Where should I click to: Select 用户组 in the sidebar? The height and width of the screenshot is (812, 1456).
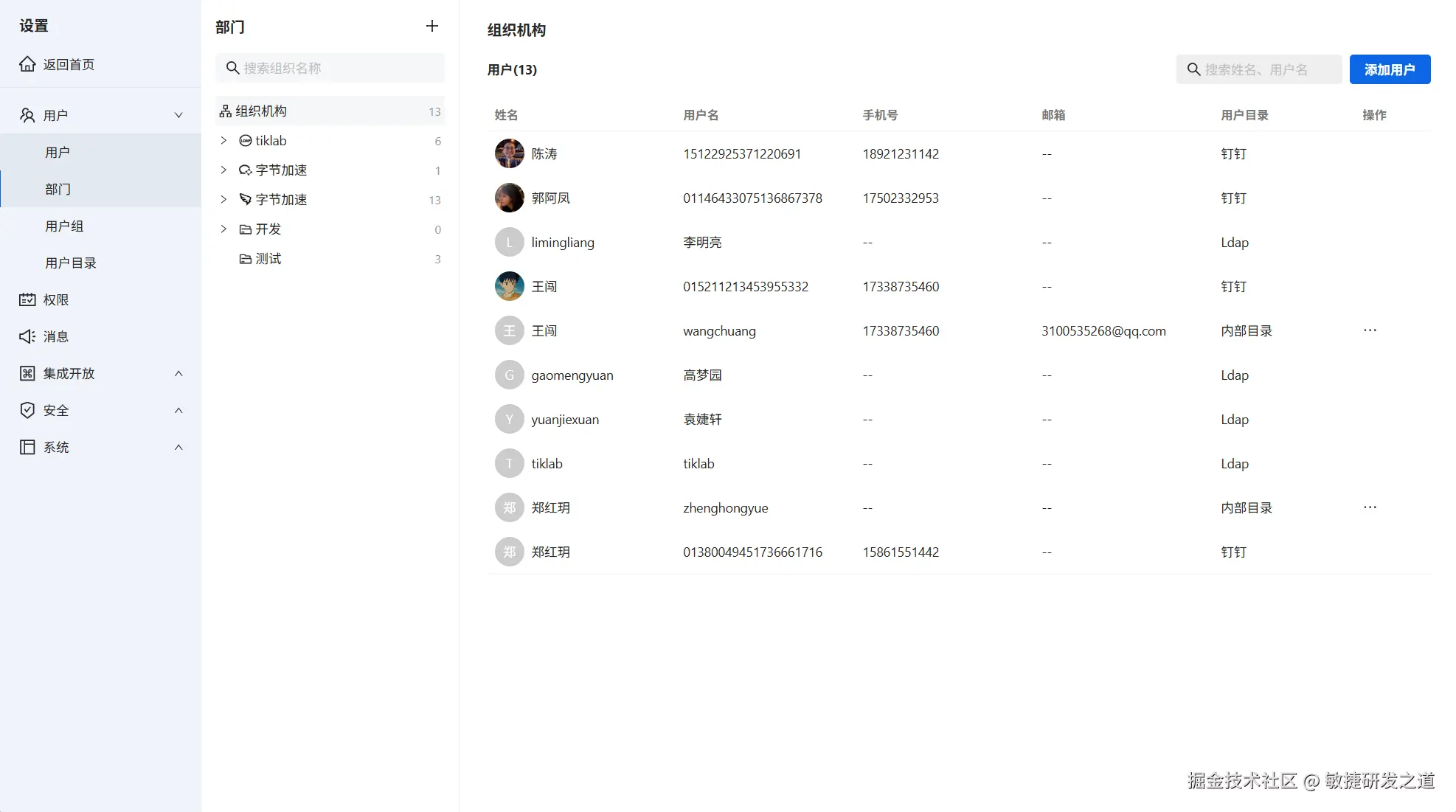coord(65,226)
